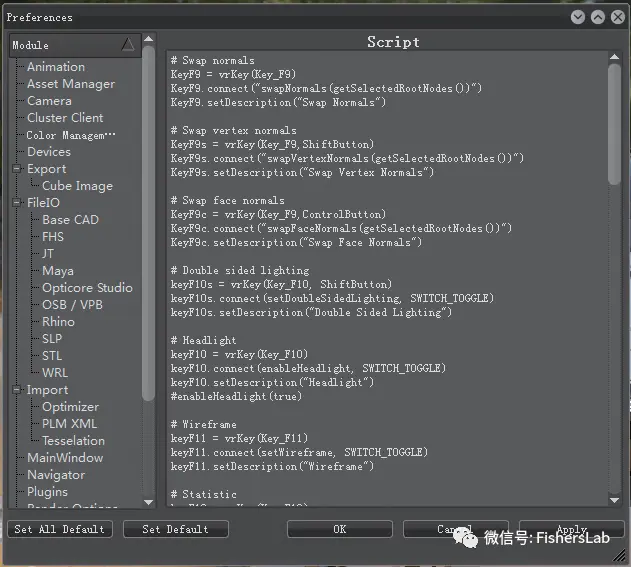Open Color Management preferences
This screenshot has height=567, width=631.
71,135
